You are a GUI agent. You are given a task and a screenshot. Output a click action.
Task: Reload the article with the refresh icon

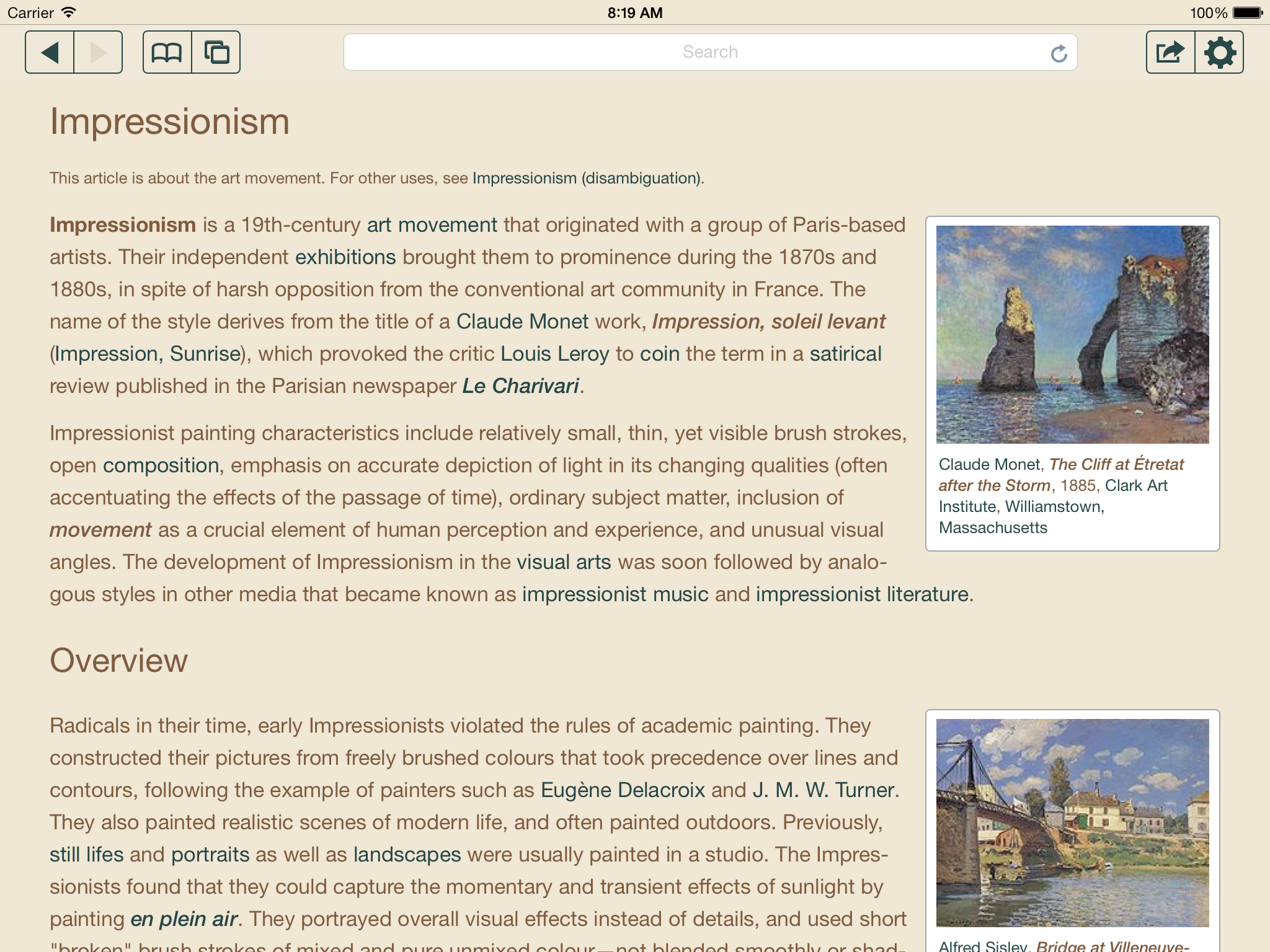click(x=1059, y=53)
